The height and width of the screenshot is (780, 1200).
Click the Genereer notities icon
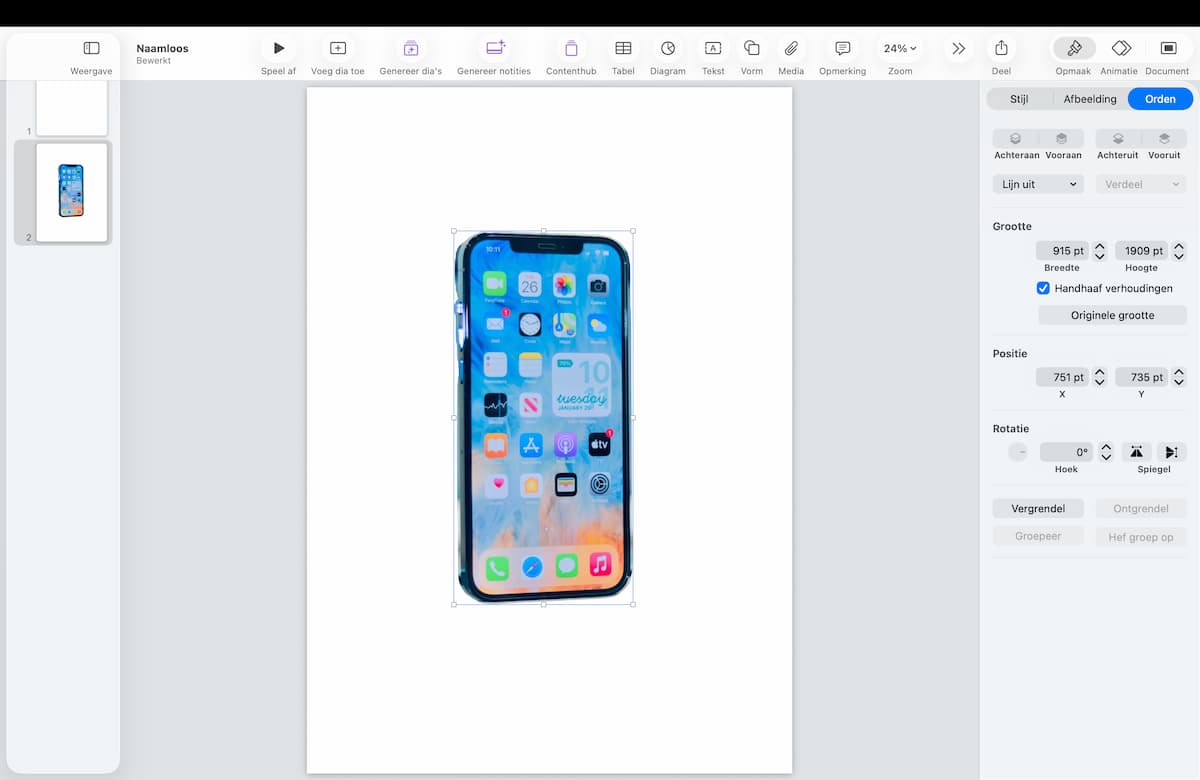point(495,48)
